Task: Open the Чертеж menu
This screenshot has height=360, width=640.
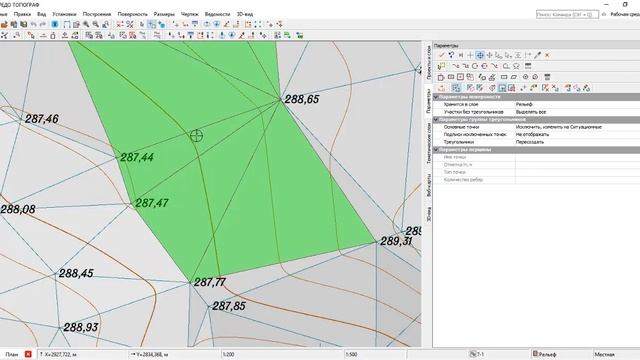Action: pos(189,14)
